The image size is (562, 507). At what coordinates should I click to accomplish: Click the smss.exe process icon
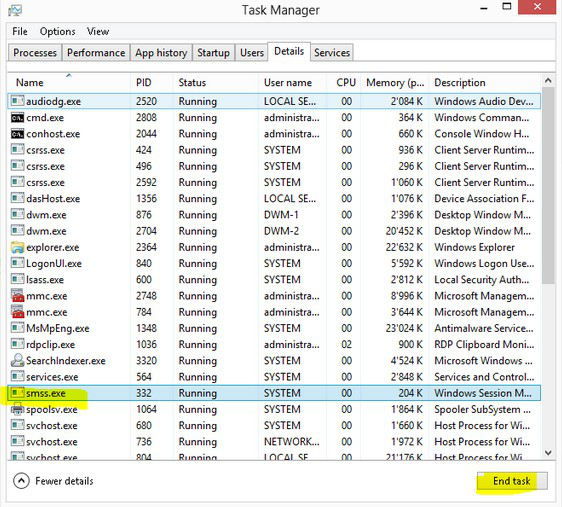coord(17,393)
